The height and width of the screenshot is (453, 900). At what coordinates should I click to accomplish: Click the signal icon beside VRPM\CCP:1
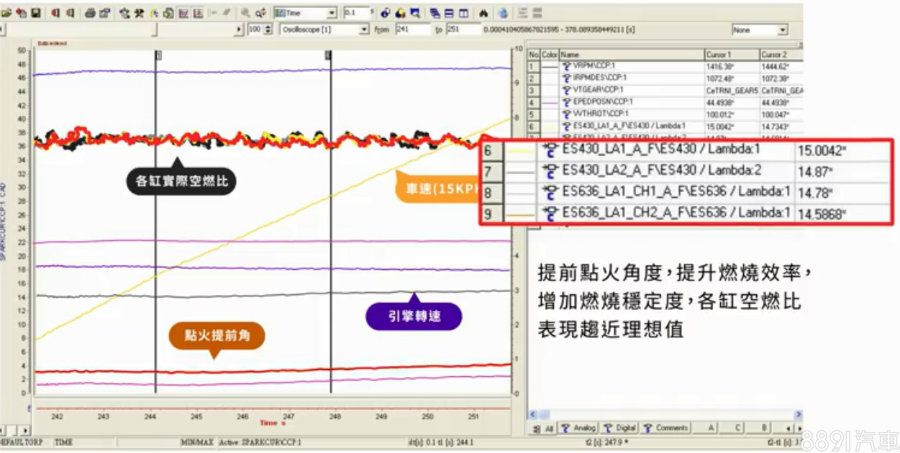coord(566,66)
